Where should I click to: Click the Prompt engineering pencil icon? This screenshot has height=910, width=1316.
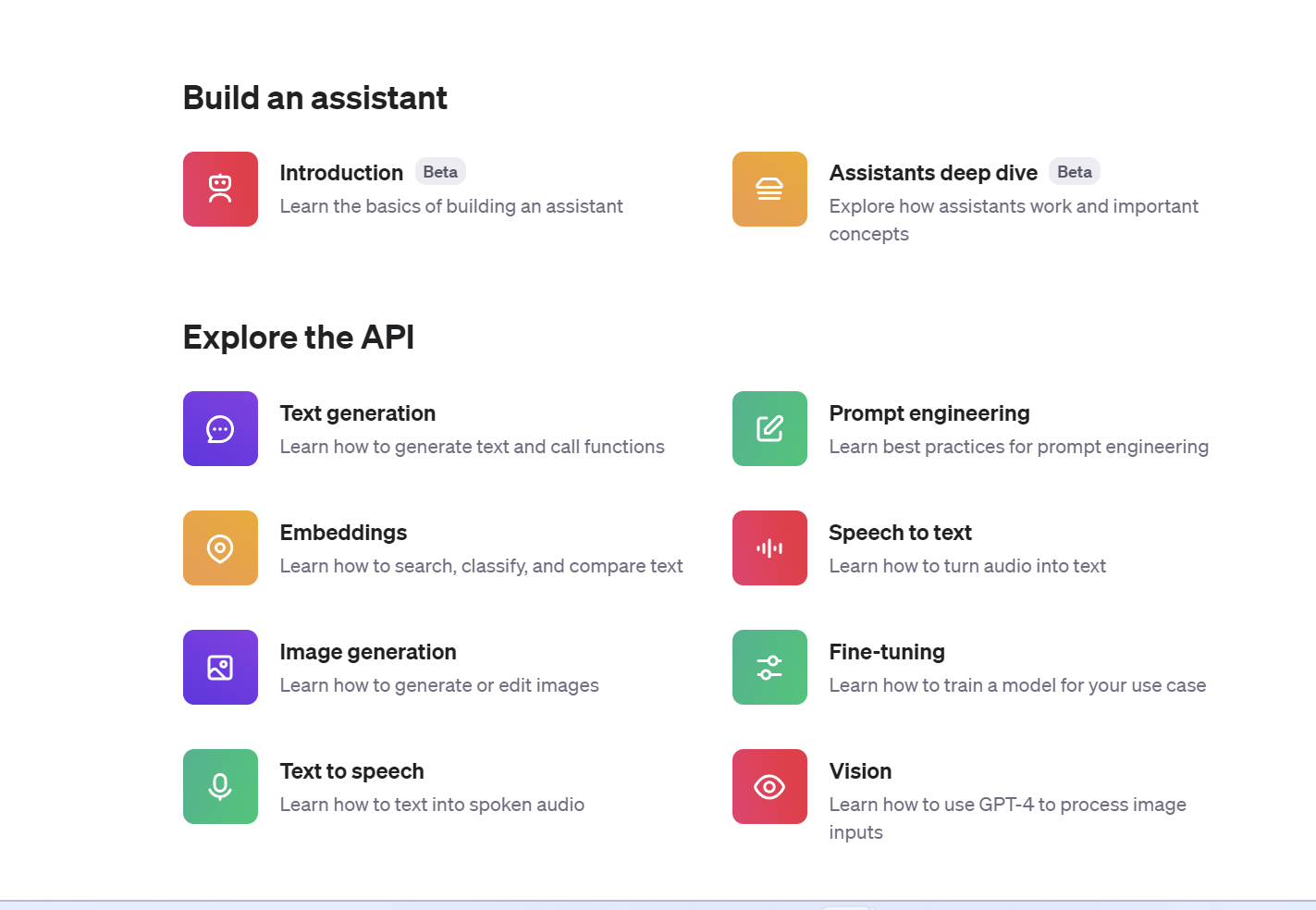(769, 428)
